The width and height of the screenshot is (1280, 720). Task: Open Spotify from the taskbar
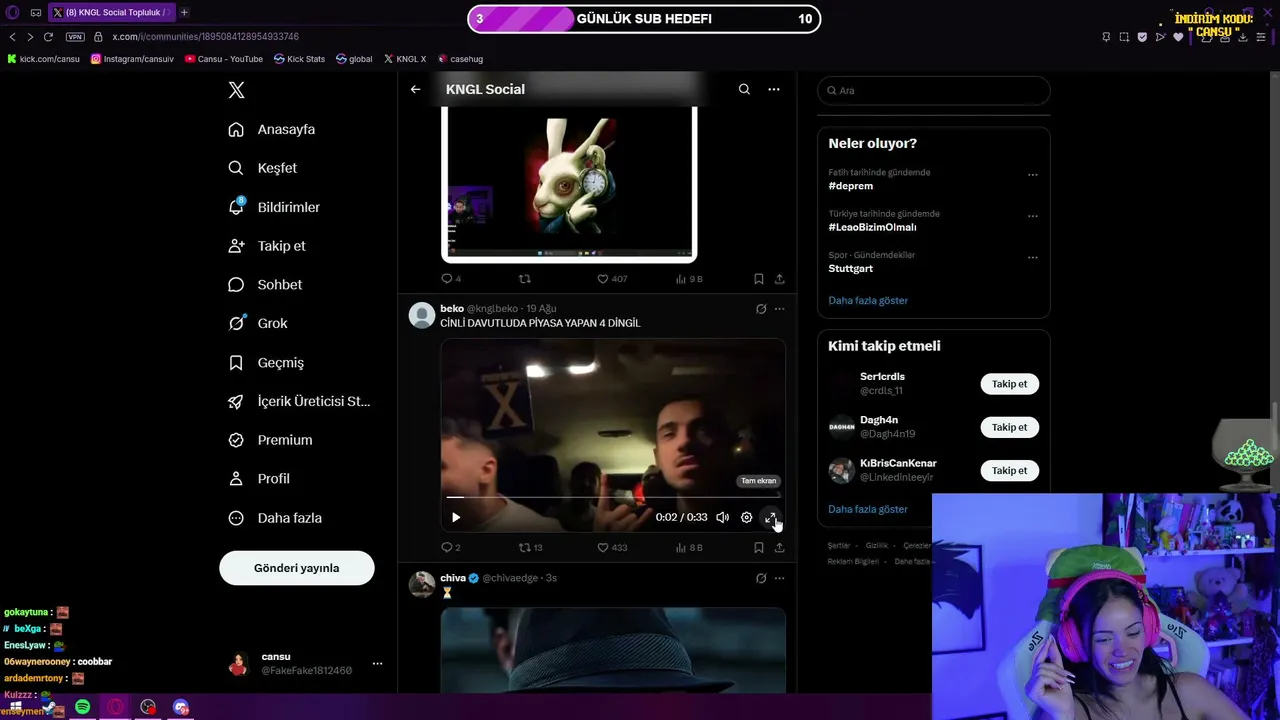point(83,707)
